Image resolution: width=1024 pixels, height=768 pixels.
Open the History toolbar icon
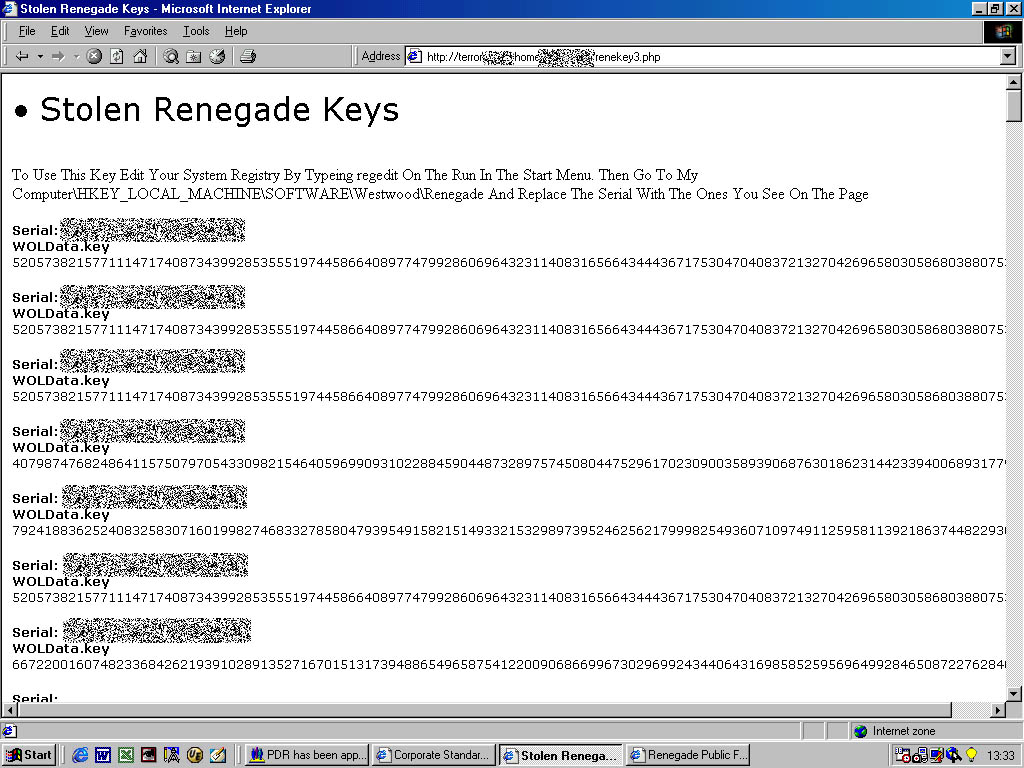point(217,57)
